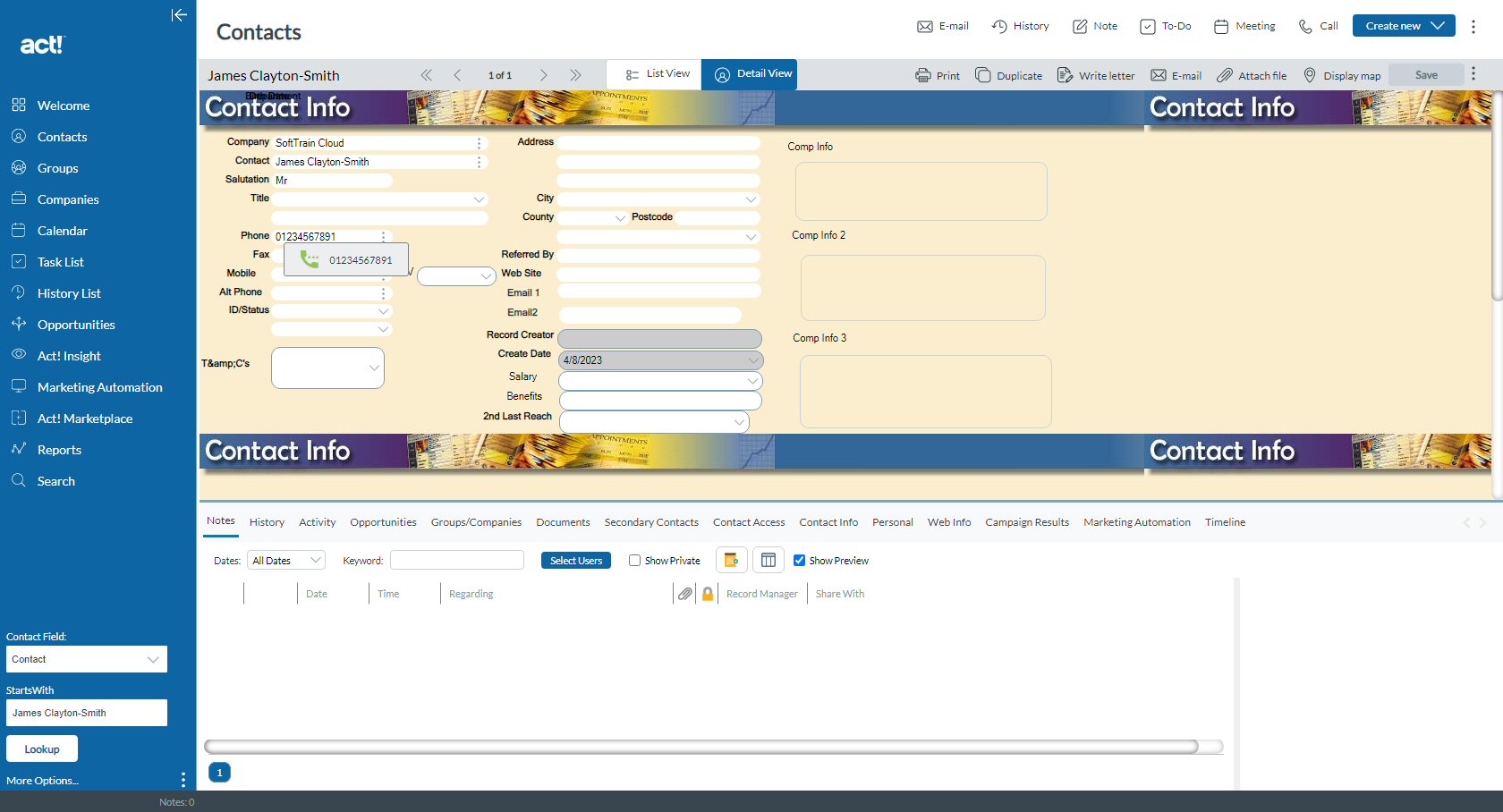
Task: Open the Task List
Action: coord(60,262)
